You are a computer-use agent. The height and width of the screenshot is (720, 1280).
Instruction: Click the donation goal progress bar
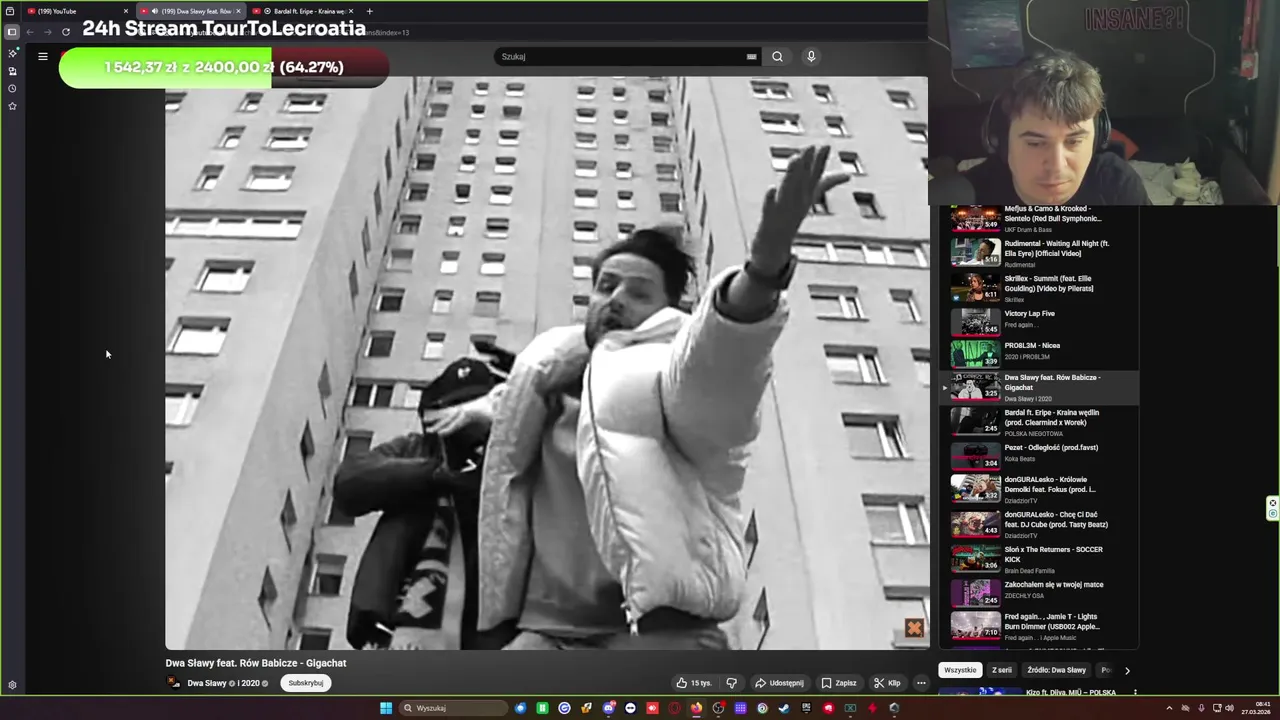click(x=224, y=67)
